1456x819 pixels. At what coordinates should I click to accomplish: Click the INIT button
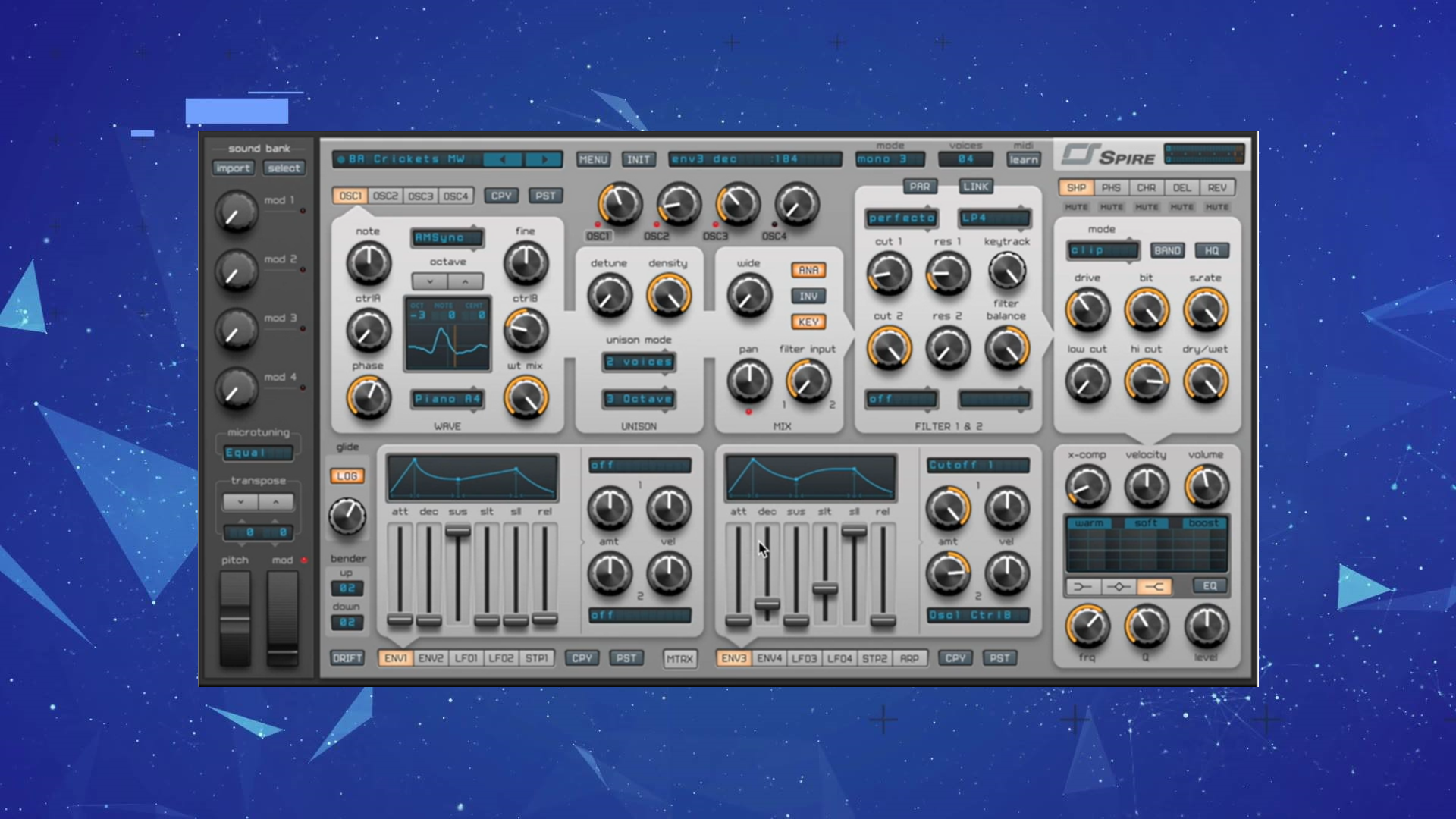tap(639, 159)
